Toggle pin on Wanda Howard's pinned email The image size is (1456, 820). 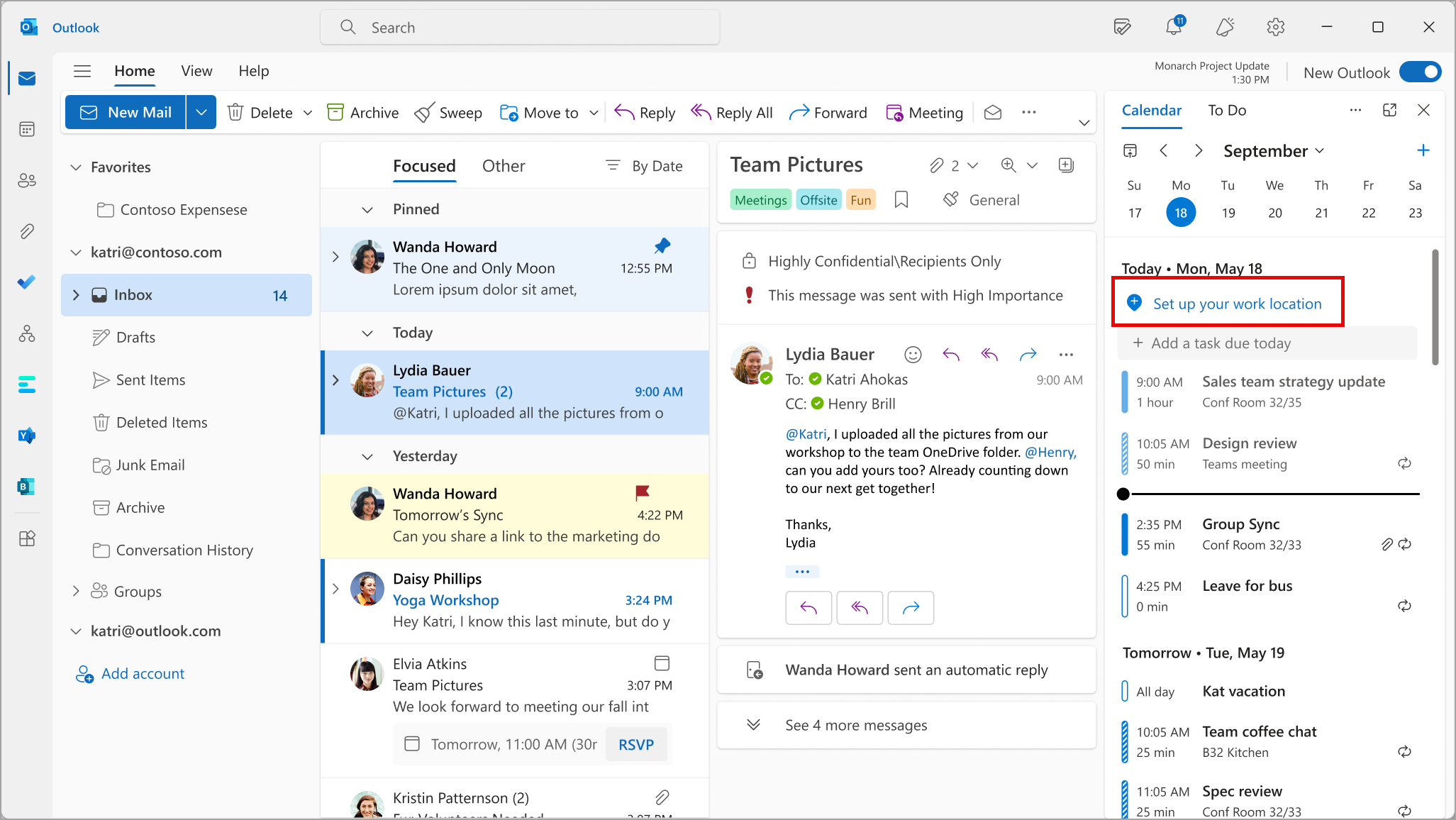click(662, 246)
